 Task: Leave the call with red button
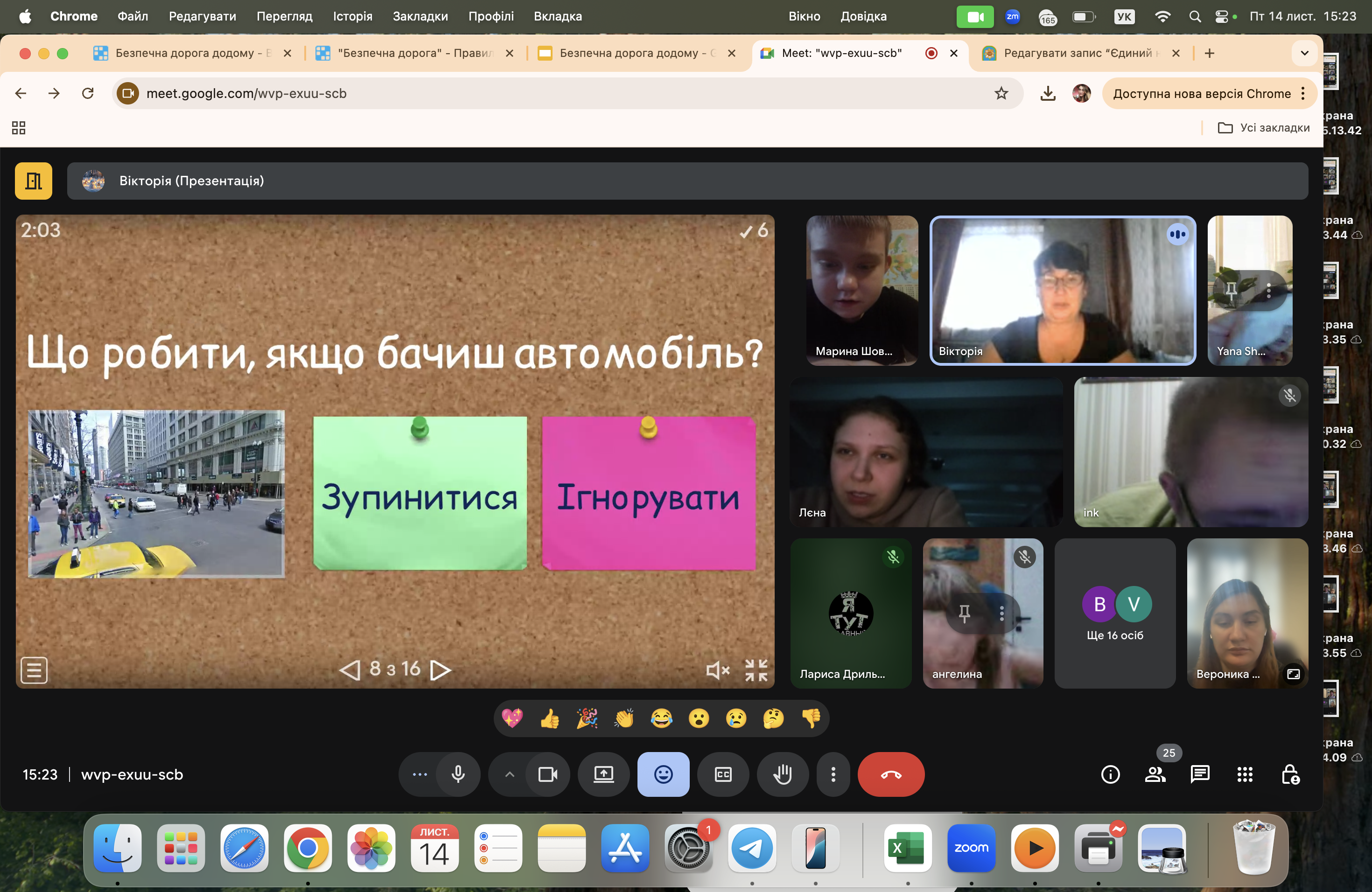[891, 774]
